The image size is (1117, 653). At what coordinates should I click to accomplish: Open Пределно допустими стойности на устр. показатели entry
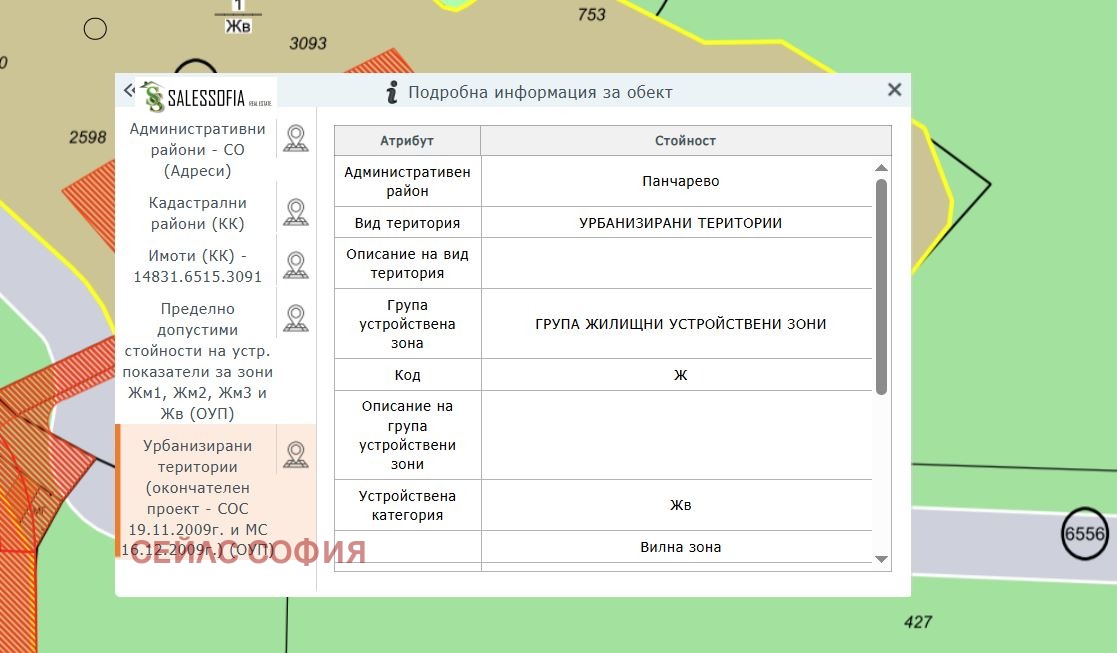(197, 361)
